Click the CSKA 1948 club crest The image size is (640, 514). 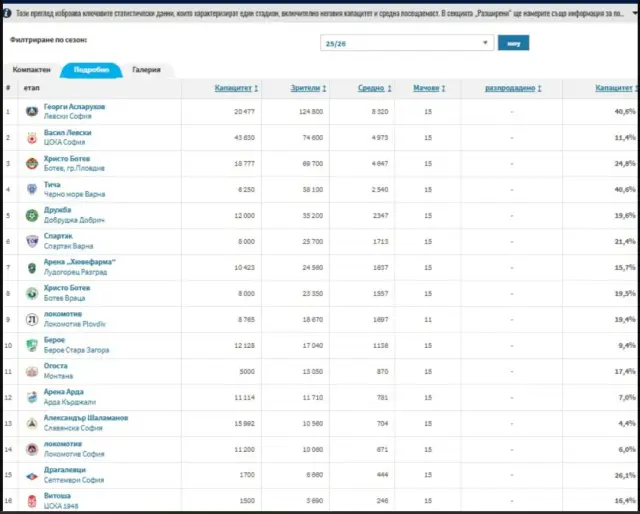pyautogui.click(x=33, y=501)
